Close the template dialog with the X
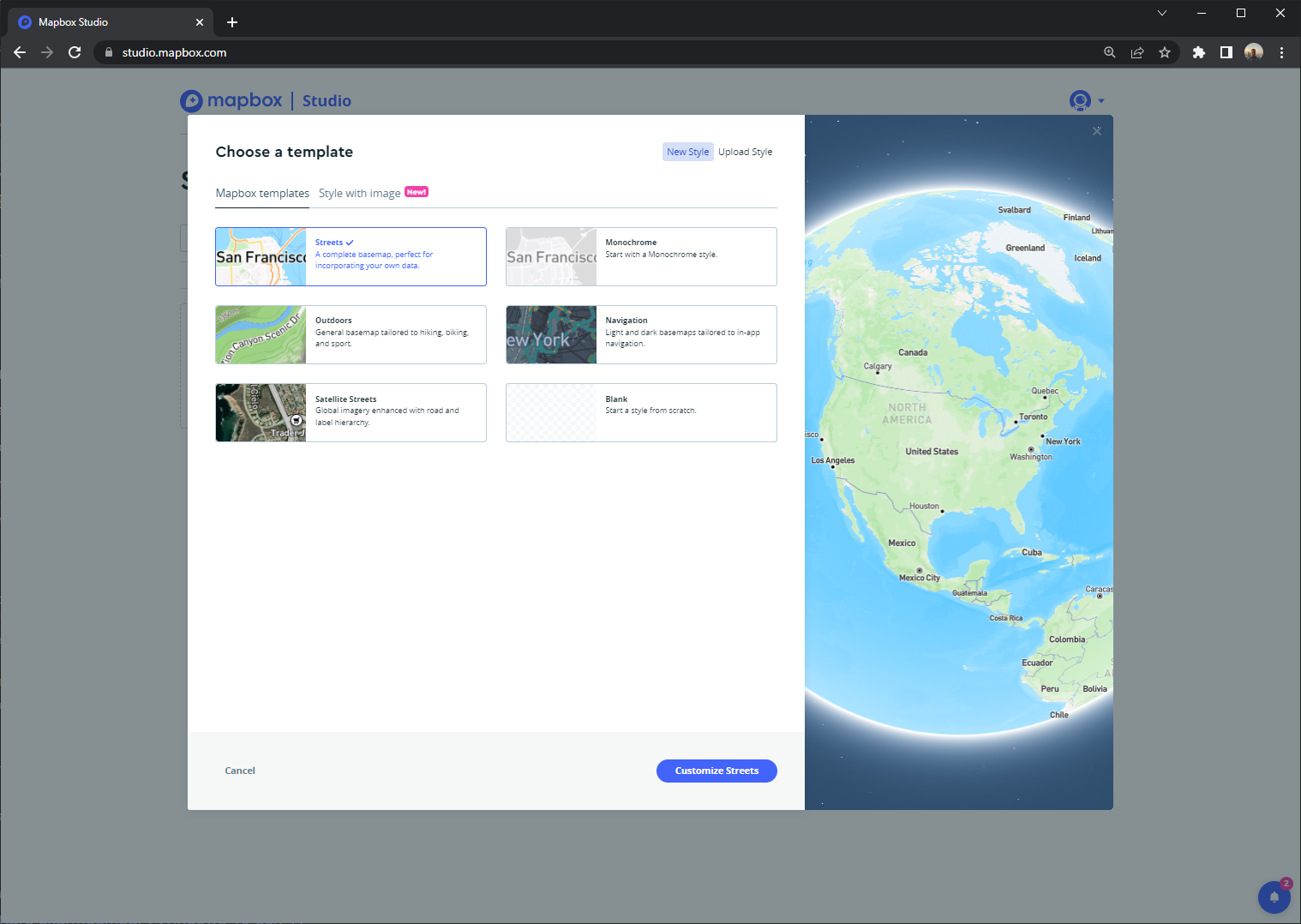 click(x=1097, y=131)
